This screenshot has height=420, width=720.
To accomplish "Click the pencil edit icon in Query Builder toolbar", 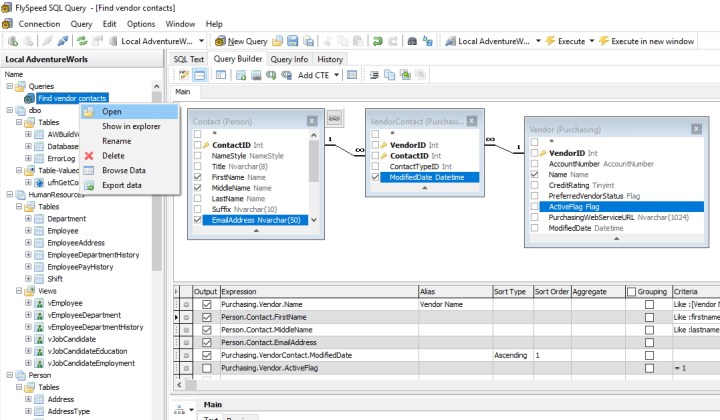I will point(184,75).
